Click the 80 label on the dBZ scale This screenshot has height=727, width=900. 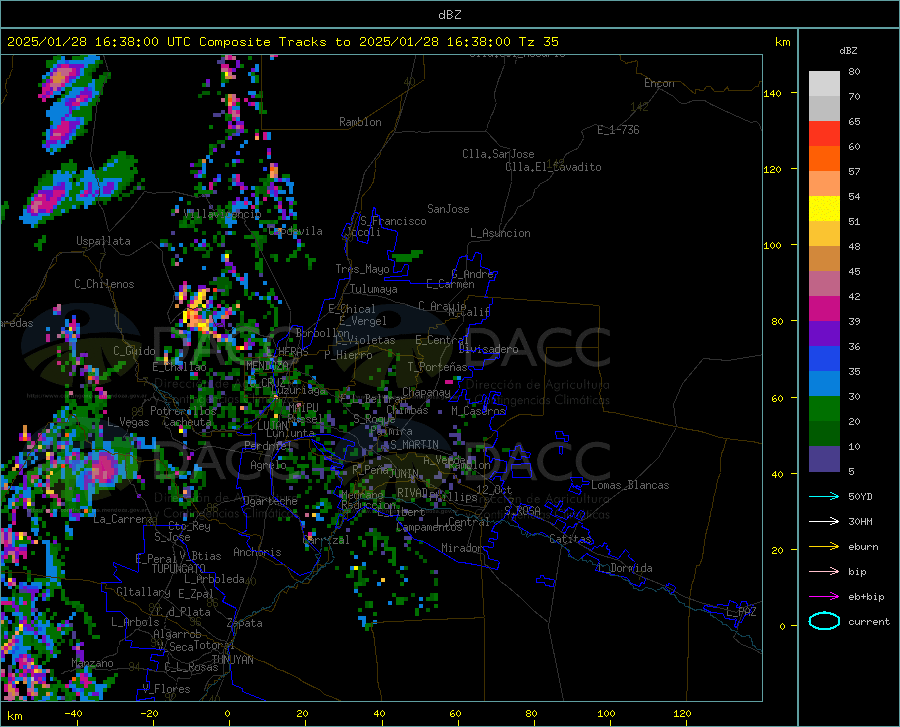(854, 72)
